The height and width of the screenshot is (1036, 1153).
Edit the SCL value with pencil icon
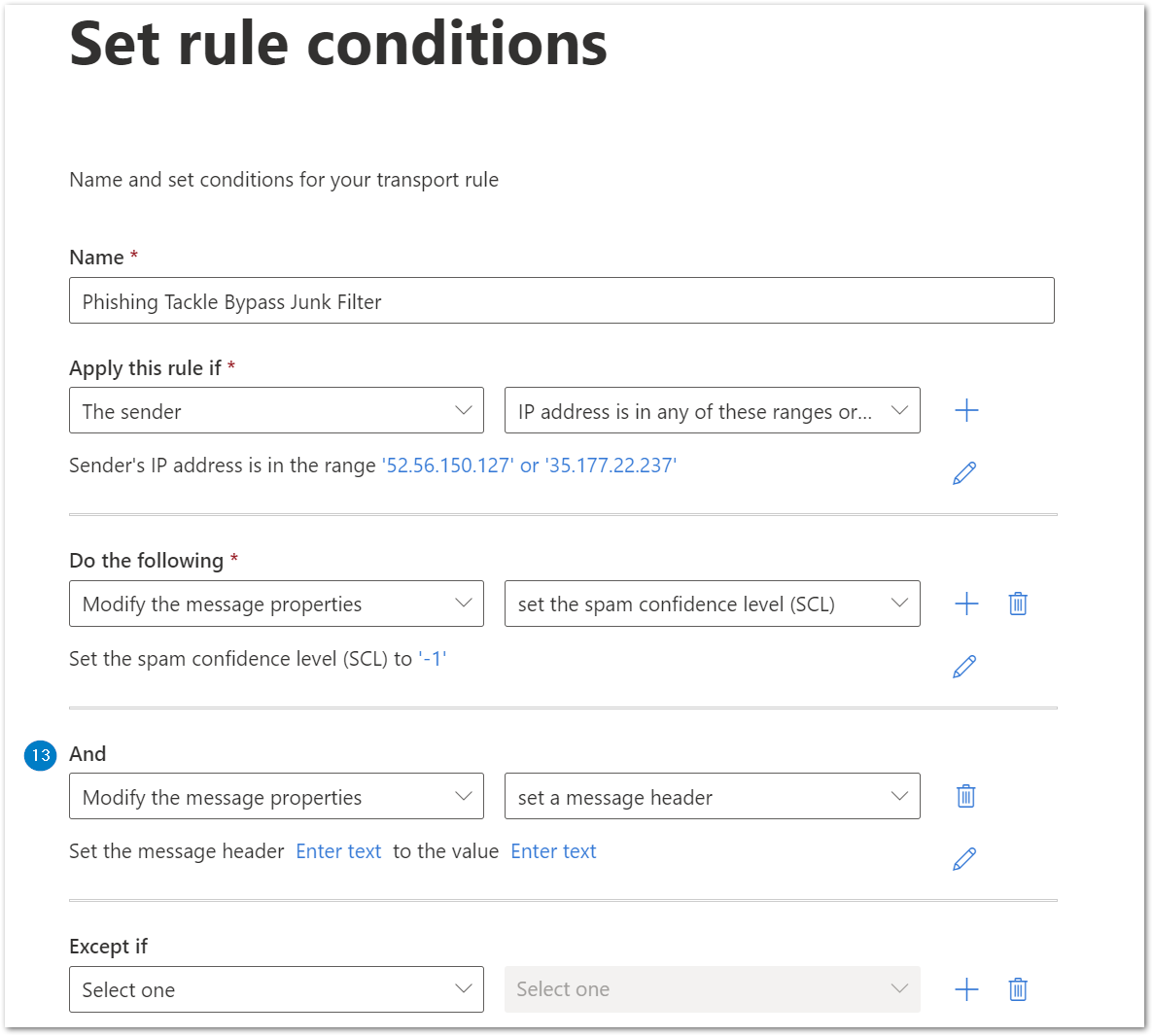964,666
